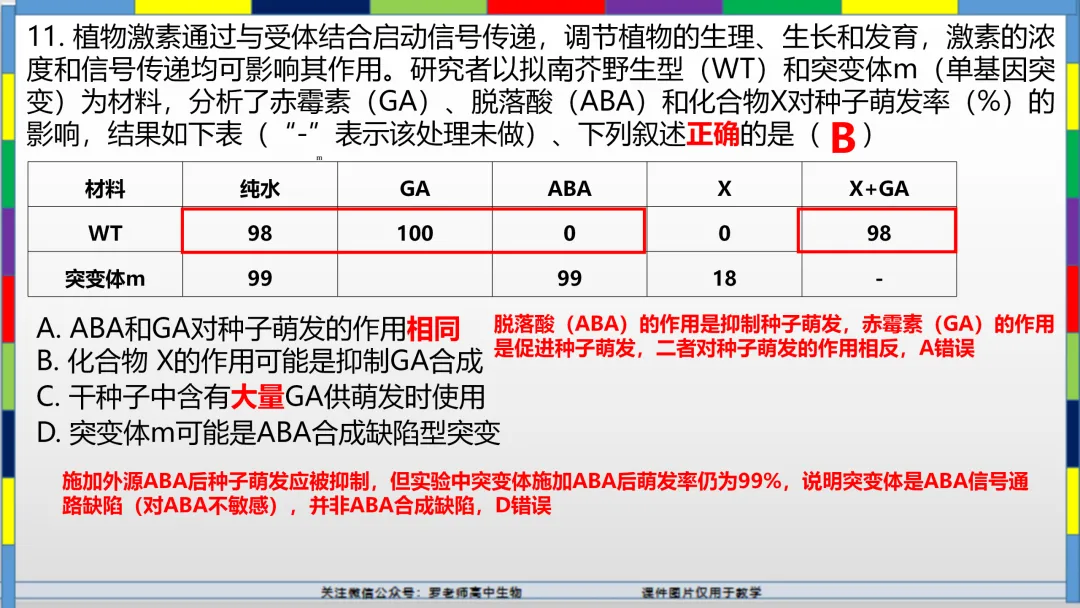Select the 'X+GA' column header
This screenshot has width=1080, height=608.
coord(879,185)
